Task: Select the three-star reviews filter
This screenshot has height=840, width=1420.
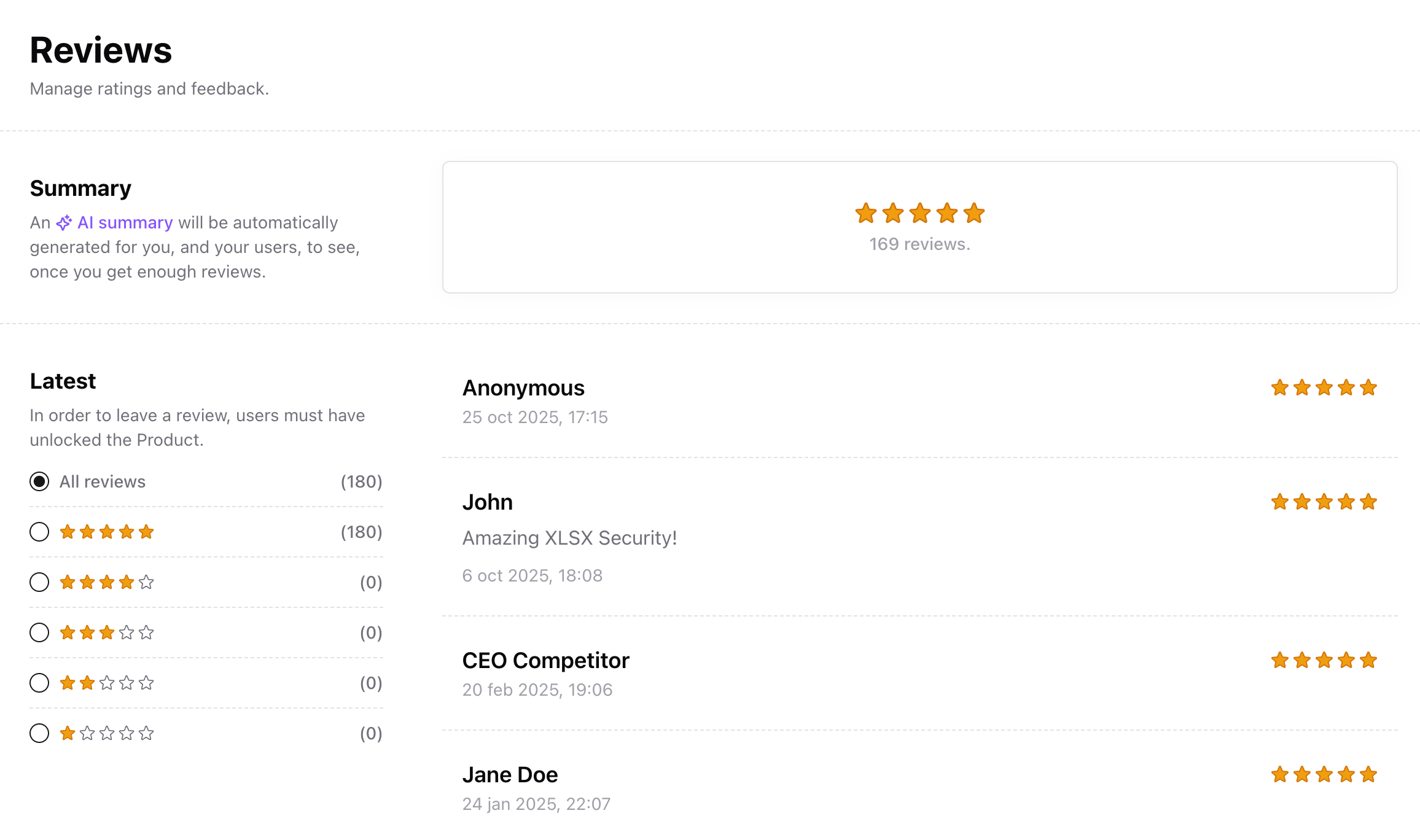Action: click(39, 632)
